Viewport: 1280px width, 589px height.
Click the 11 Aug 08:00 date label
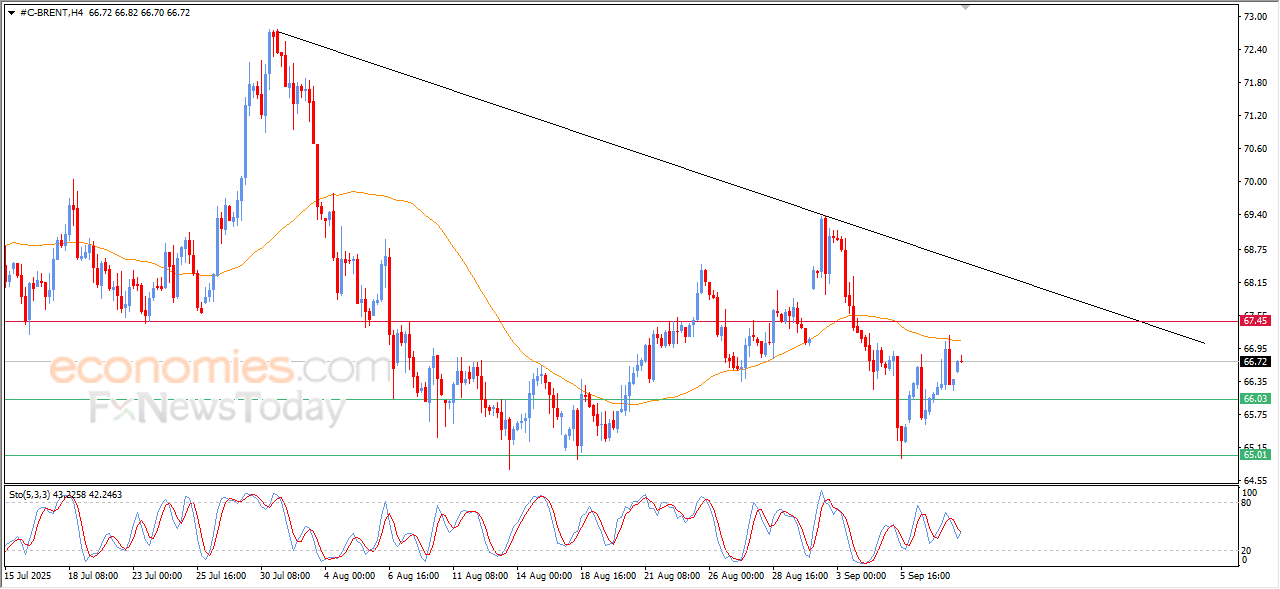click(x=480, y=576)
